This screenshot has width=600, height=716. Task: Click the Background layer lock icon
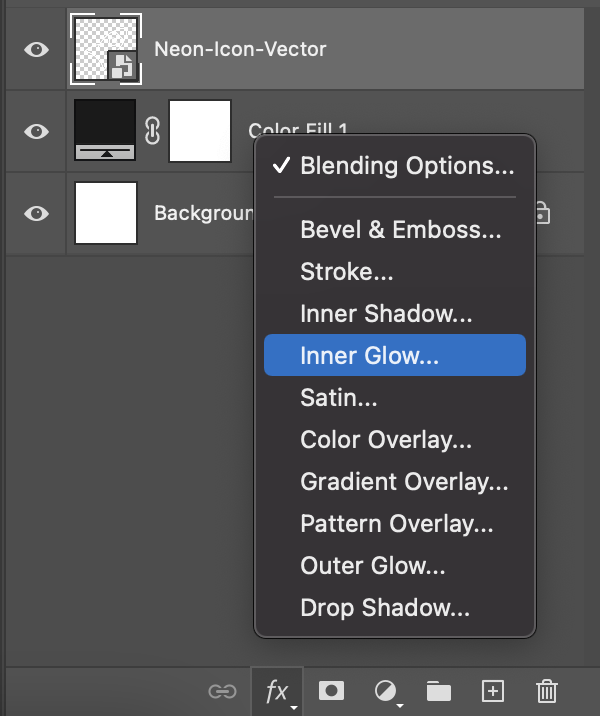tap(543, 213)
